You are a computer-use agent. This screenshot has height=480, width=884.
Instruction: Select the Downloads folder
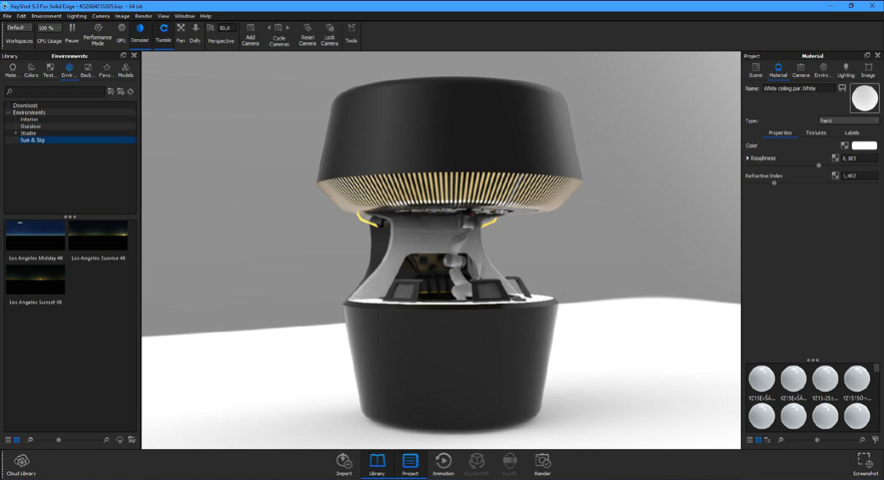[x=25, y=105]
